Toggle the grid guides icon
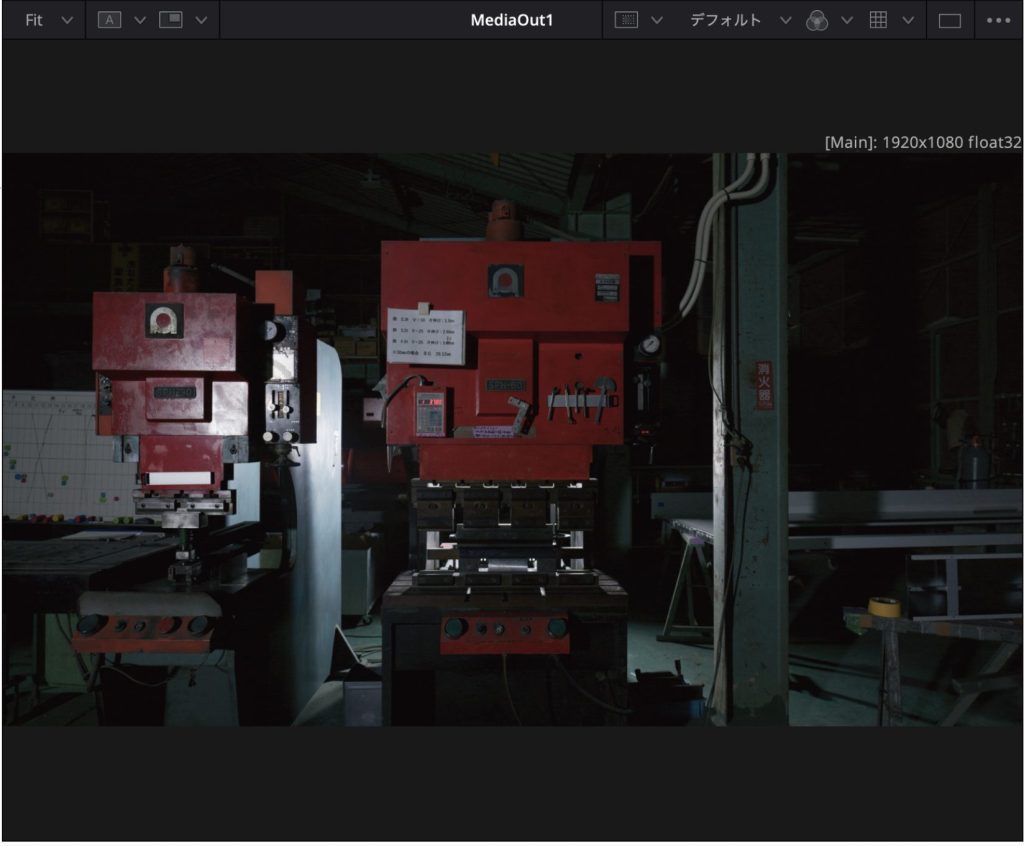 [x=878, y=20]
